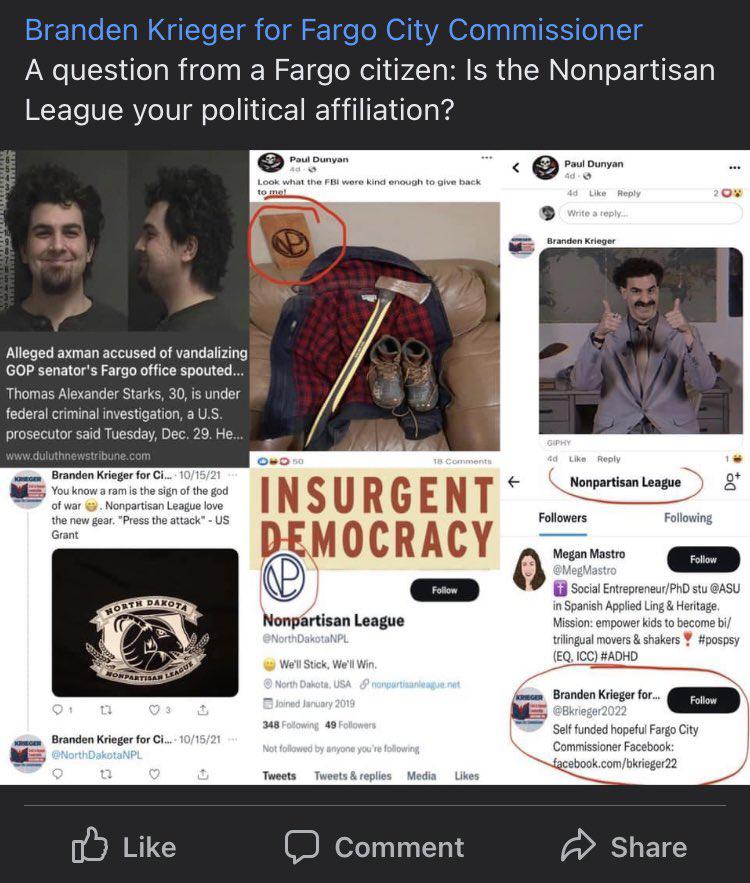This screenshot has height=883, width=750.
Task: Open the North Dakota Nonpartisan League ram image
Action: (145, 622)
